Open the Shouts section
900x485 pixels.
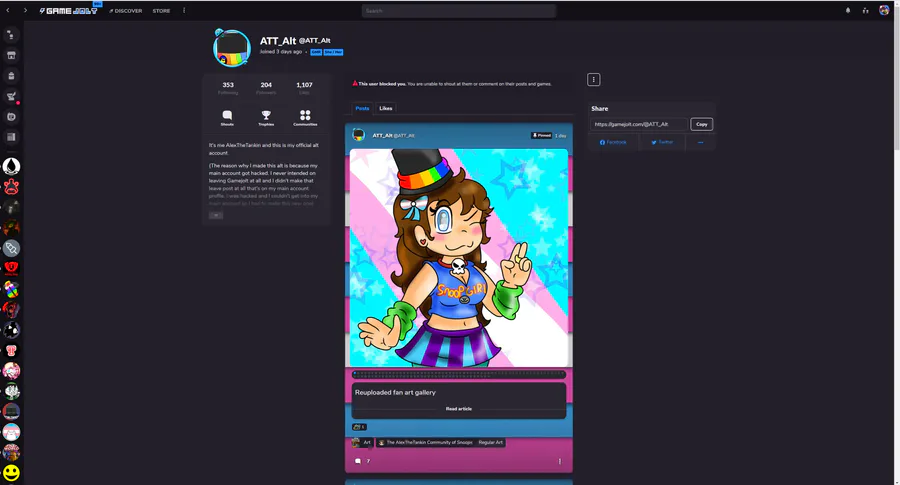[227, 118]
